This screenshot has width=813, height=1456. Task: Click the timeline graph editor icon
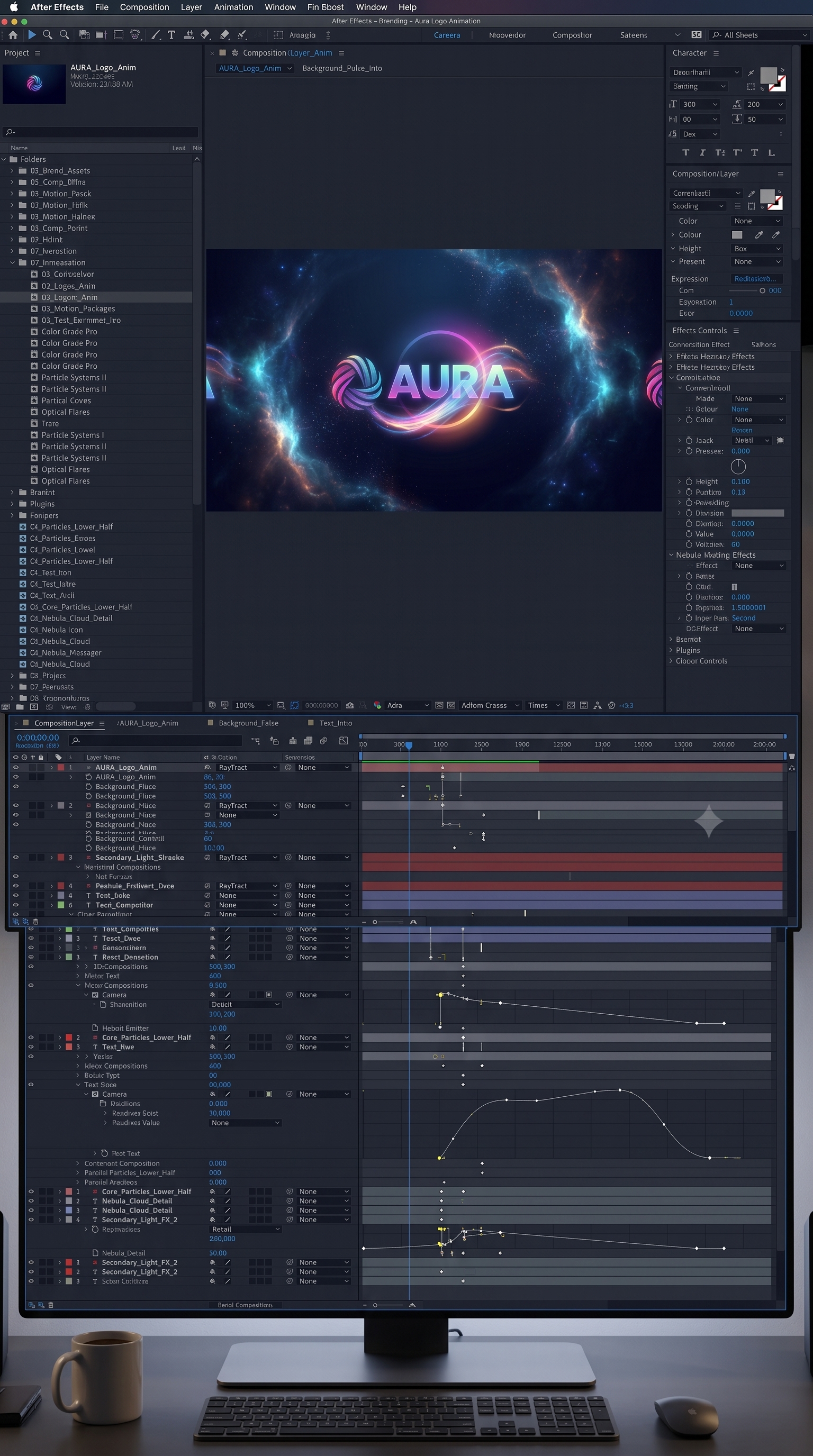pos(343,741)
